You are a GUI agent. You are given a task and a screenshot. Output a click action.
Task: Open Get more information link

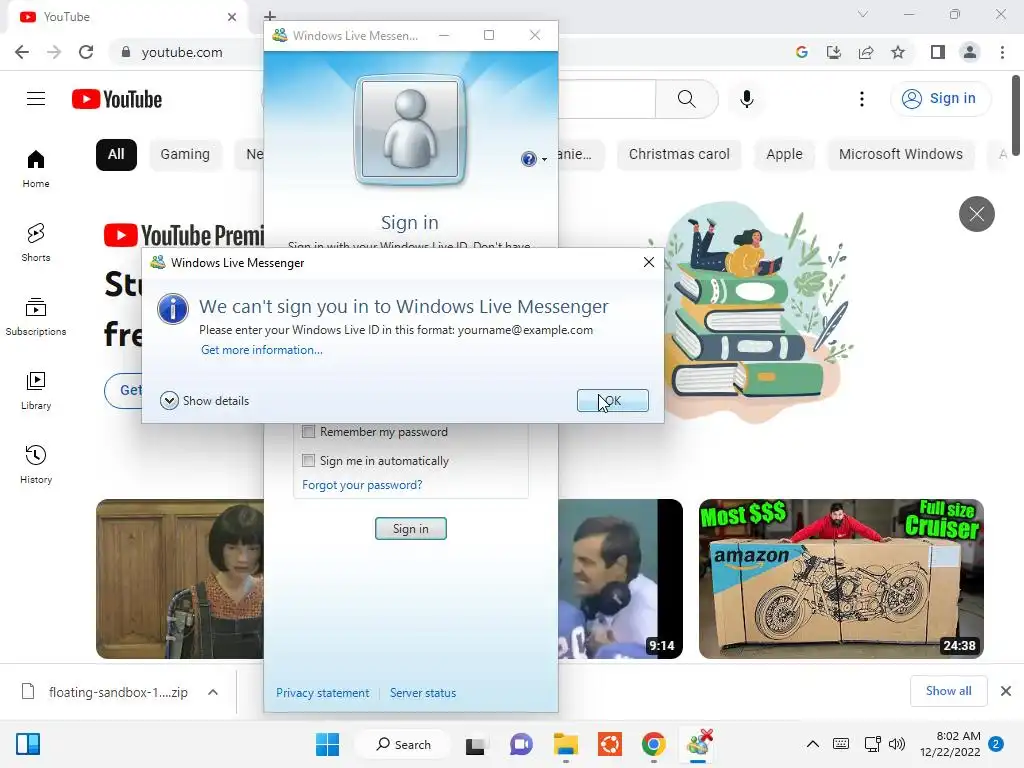[x=262, y=350]
